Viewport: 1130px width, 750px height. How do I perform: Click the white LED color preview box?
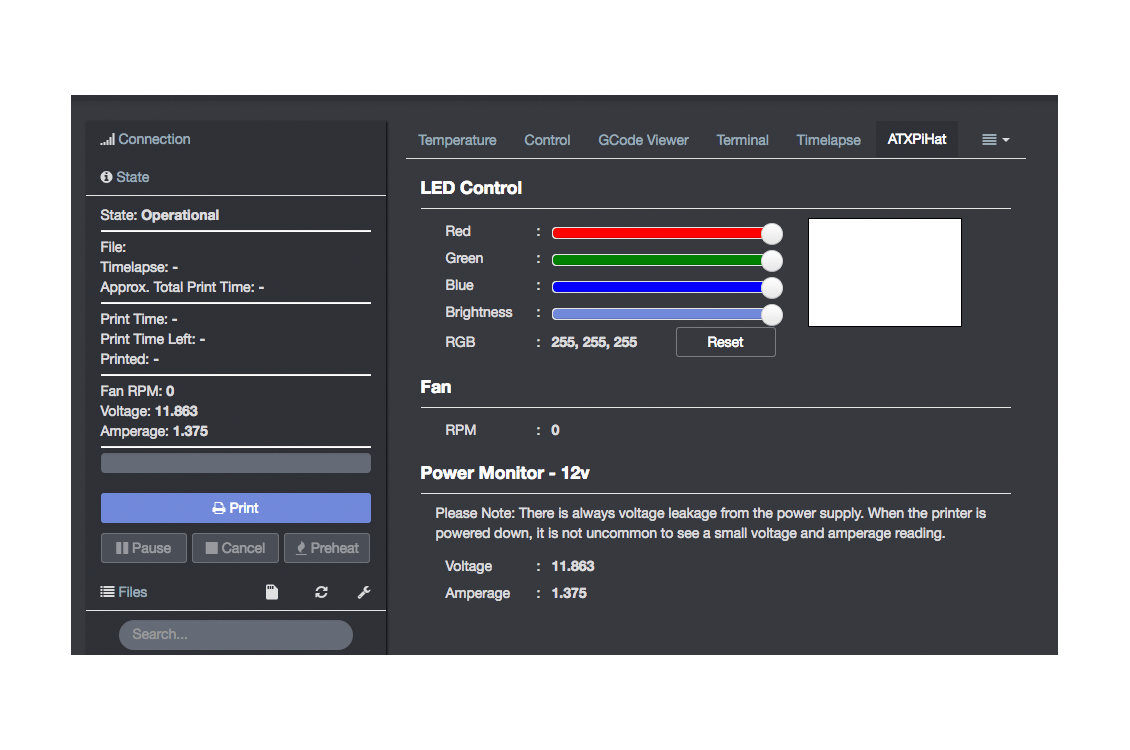pyautogui.click(x=884, y=272)
